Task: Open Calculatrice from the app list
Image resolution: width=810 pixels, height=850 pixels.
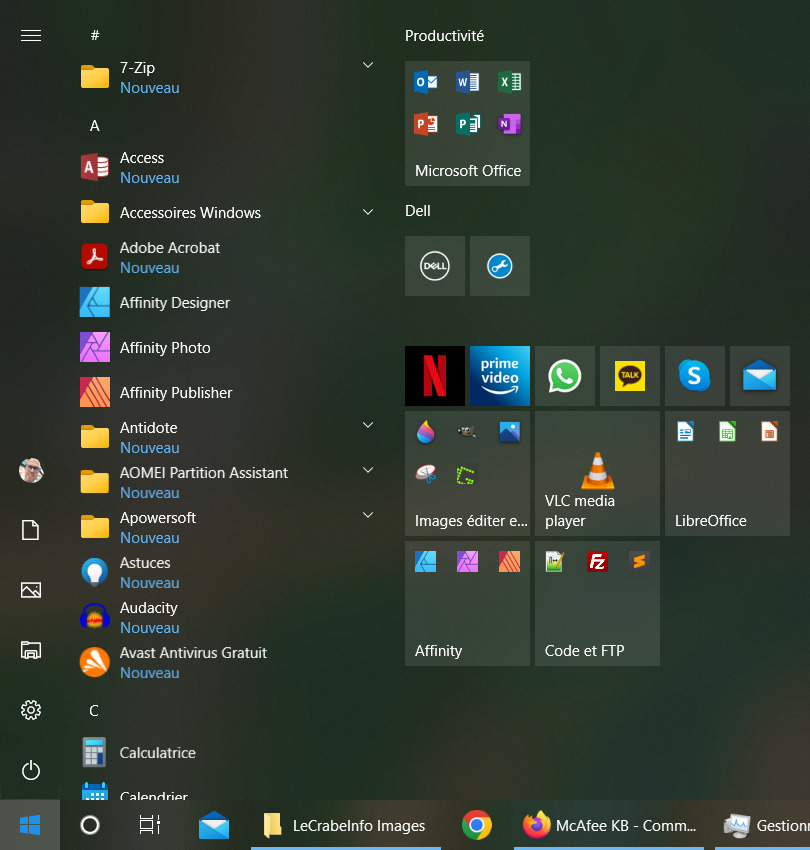Action: click(x=227, y=752)
